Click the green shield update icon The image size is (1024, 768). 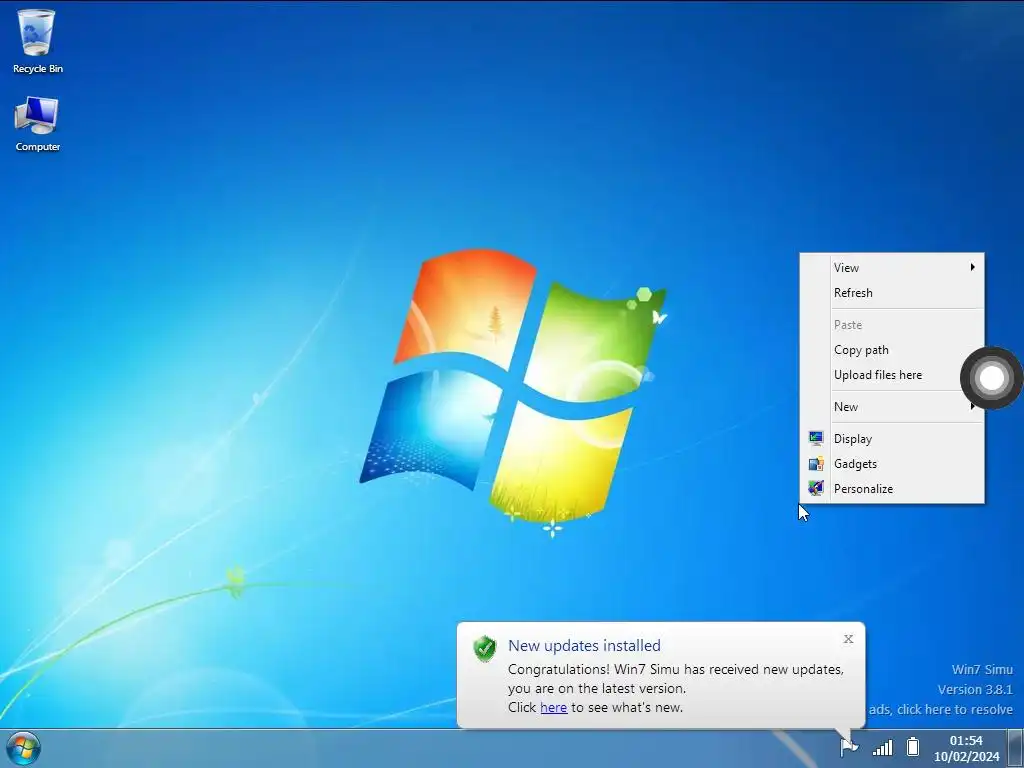[485, 648]
